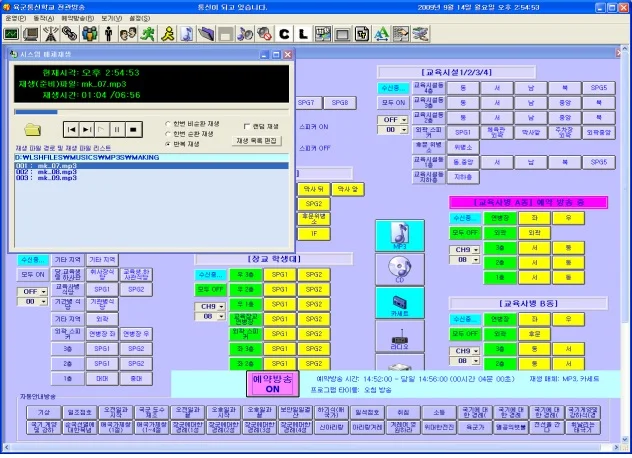Select the 카세트 cassette source icon
This screenshot has height=458, width=632.
[400, 303]
